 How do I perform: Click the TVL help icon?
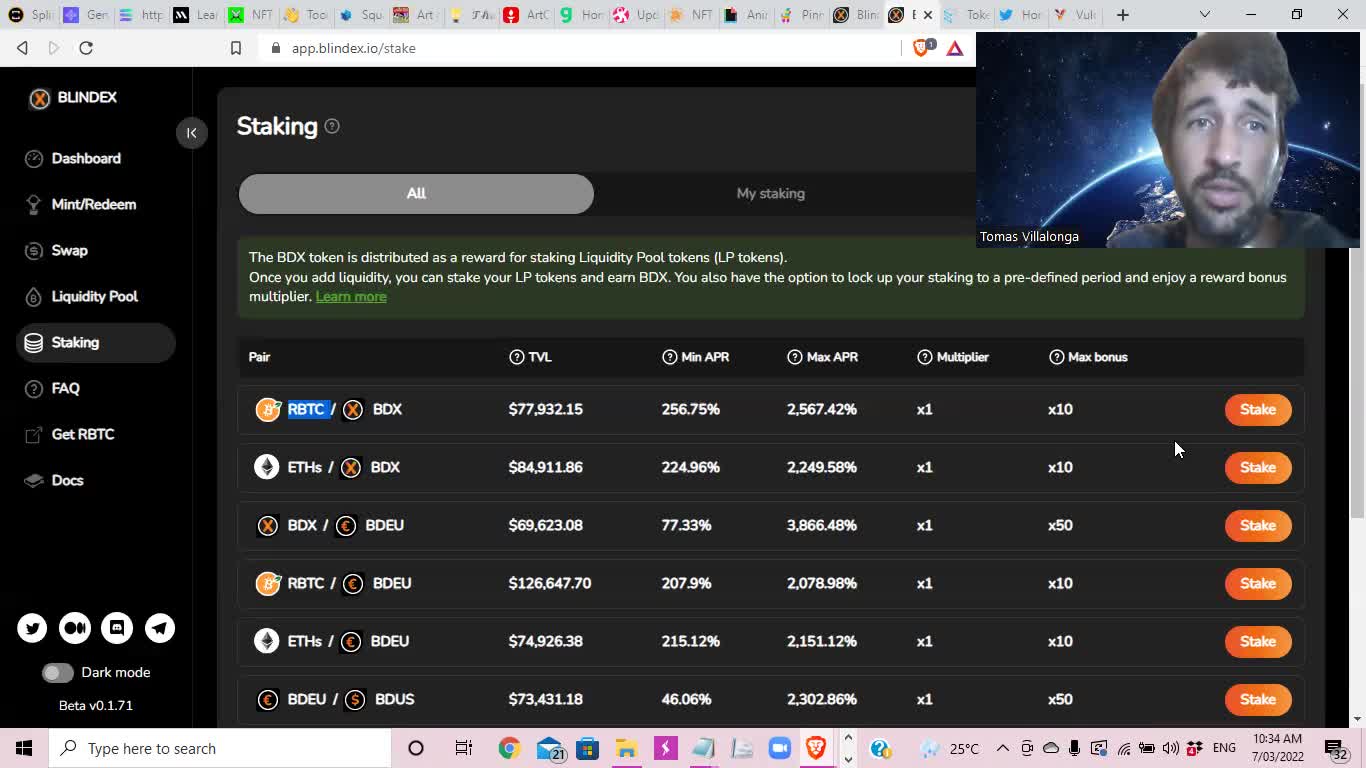(x=517, y=357)
